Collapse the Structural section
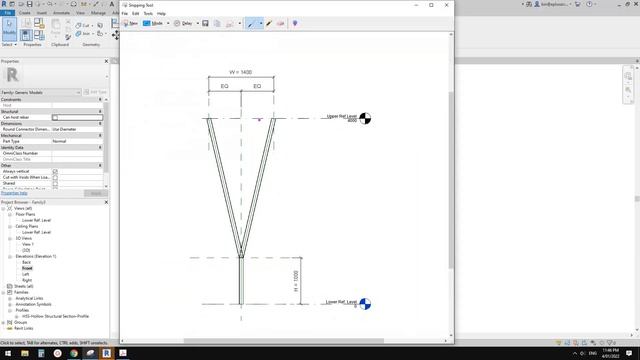The height and width of the screenshot is (360, 640). 100,111
